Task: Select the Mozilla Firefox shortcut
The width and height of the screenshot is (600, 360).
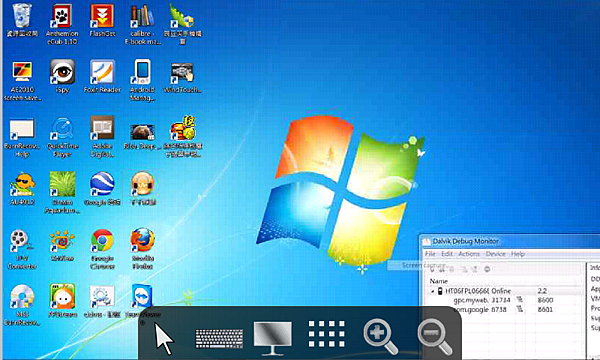Action: [x=142, y=249]
